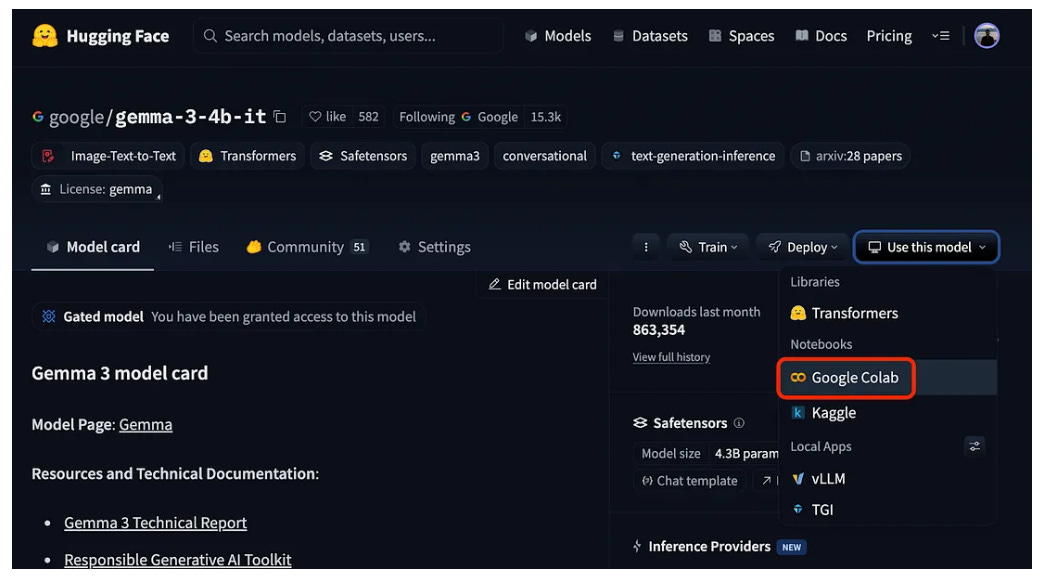Click the external arrow beside Chat template
The width and height of the screenshot is (1048, 579).
coord(767,481)
